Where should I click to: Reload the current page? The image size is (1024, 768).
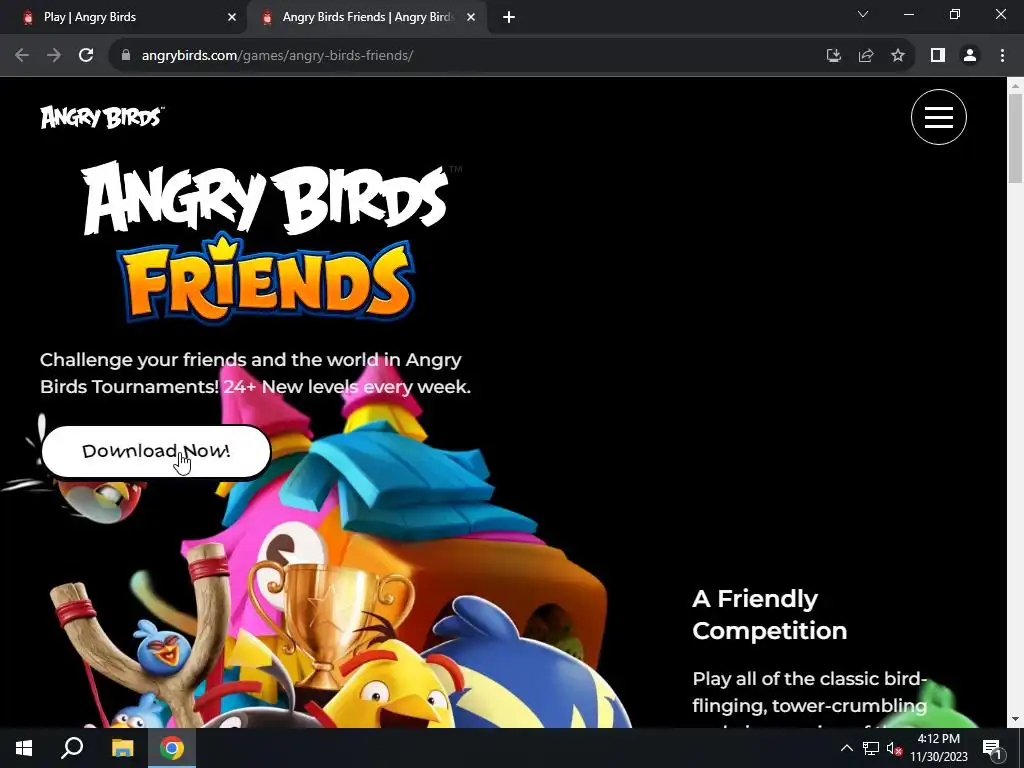86,56
